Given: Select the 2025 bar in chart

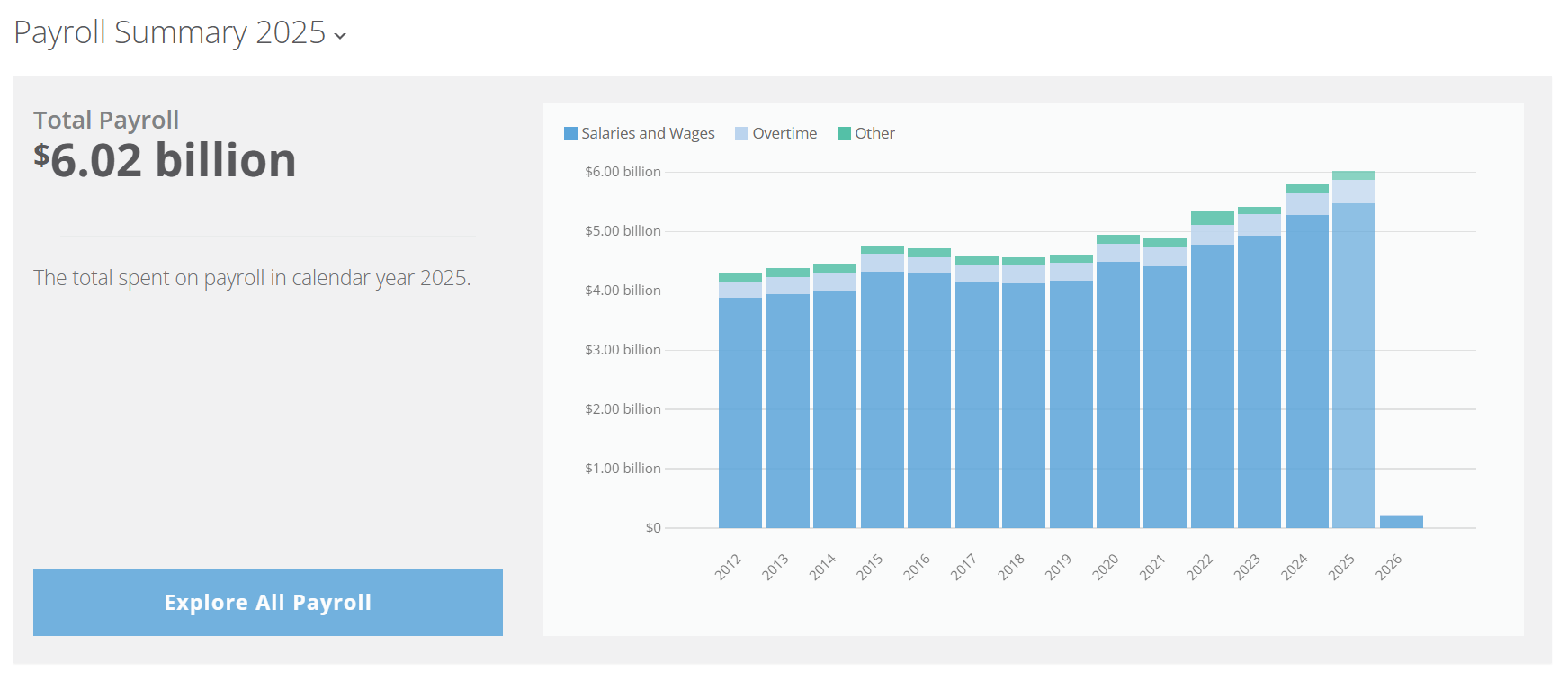Looking at the screenshot, I should [1353, 360].
